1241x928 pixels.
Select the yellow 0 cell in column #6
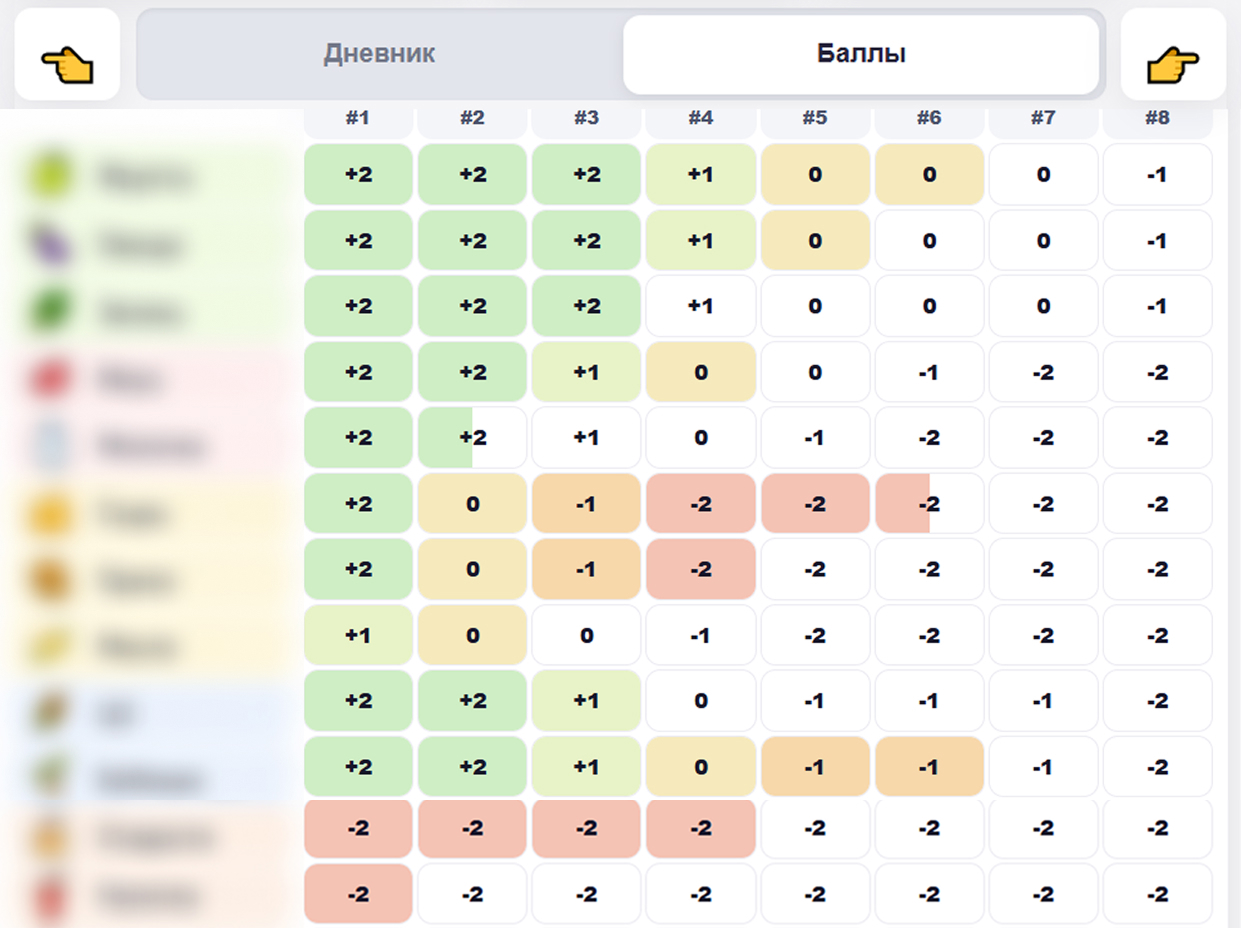[929, 175]
